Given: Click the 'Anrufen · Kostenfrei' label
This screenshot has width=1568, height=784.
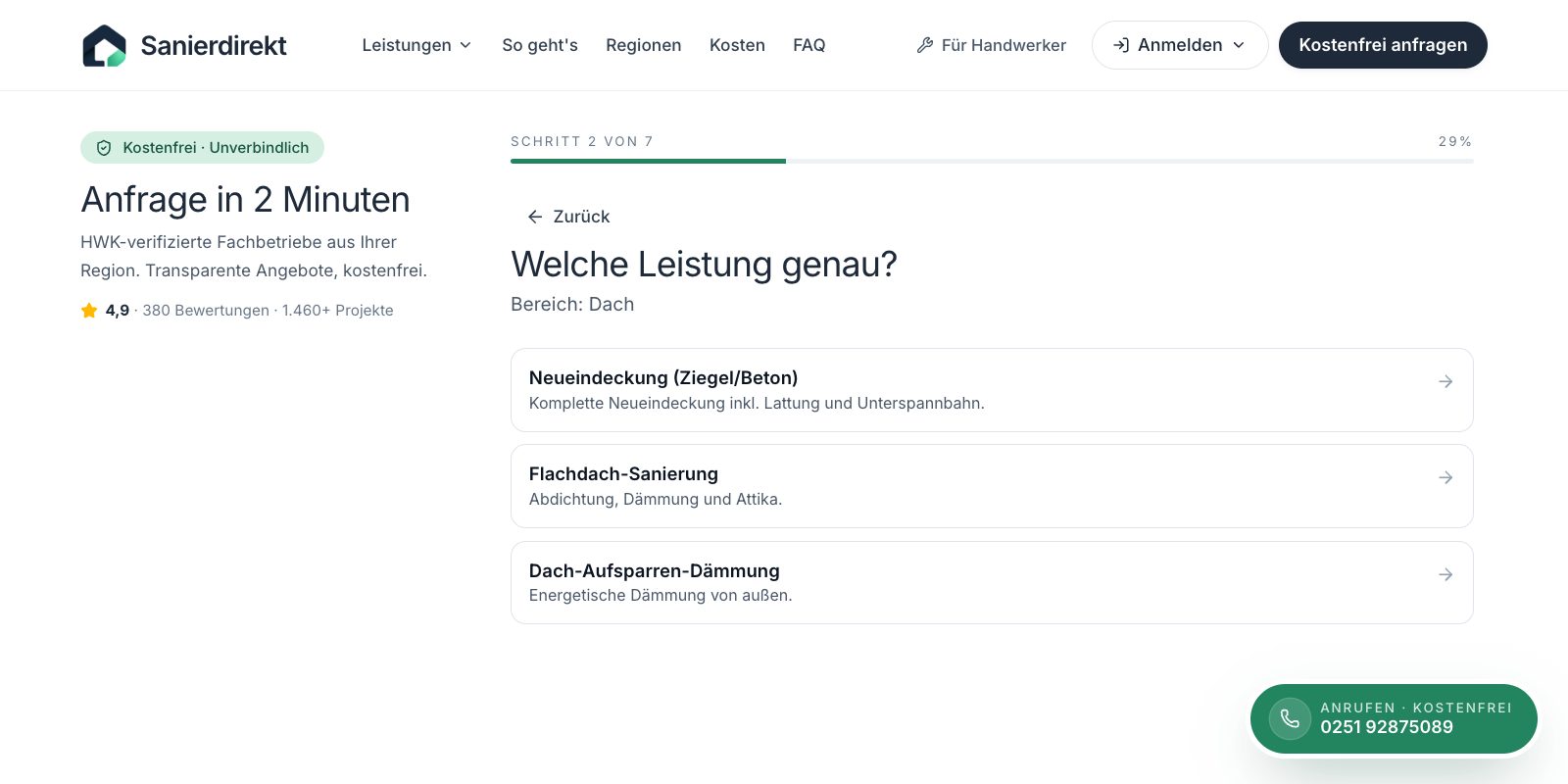Looking at the screenshot, I should click(1416, 708).
